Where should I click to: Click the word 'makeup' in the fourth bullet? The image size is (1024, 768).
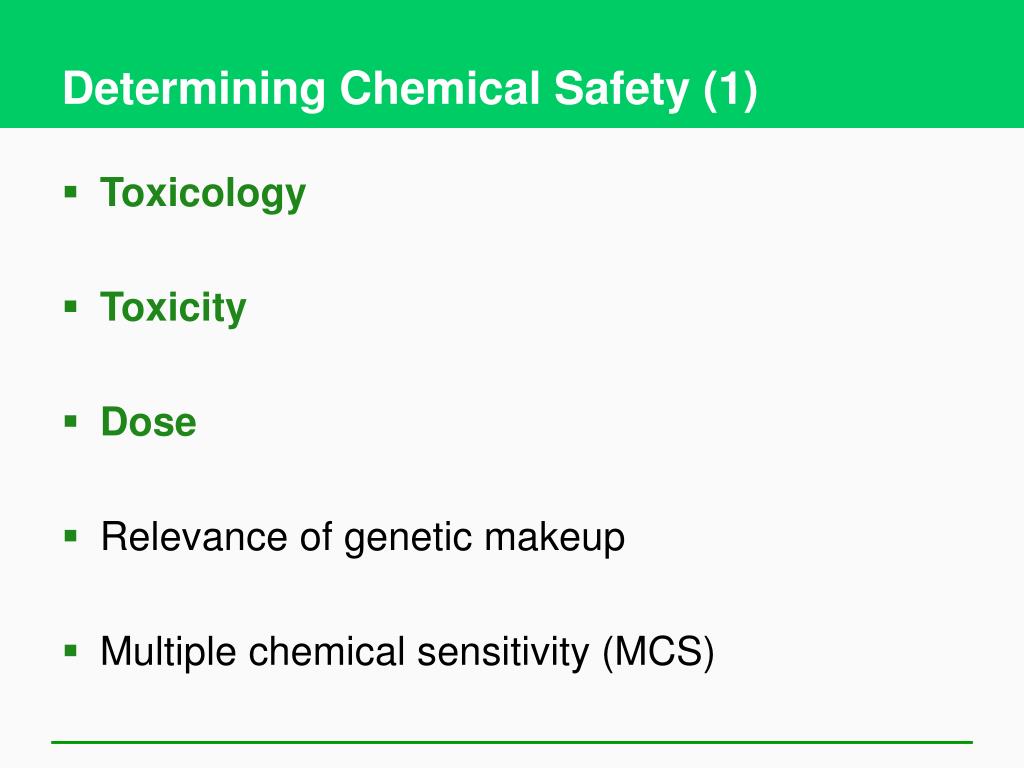pyautogui.click(x=554, y=539)
